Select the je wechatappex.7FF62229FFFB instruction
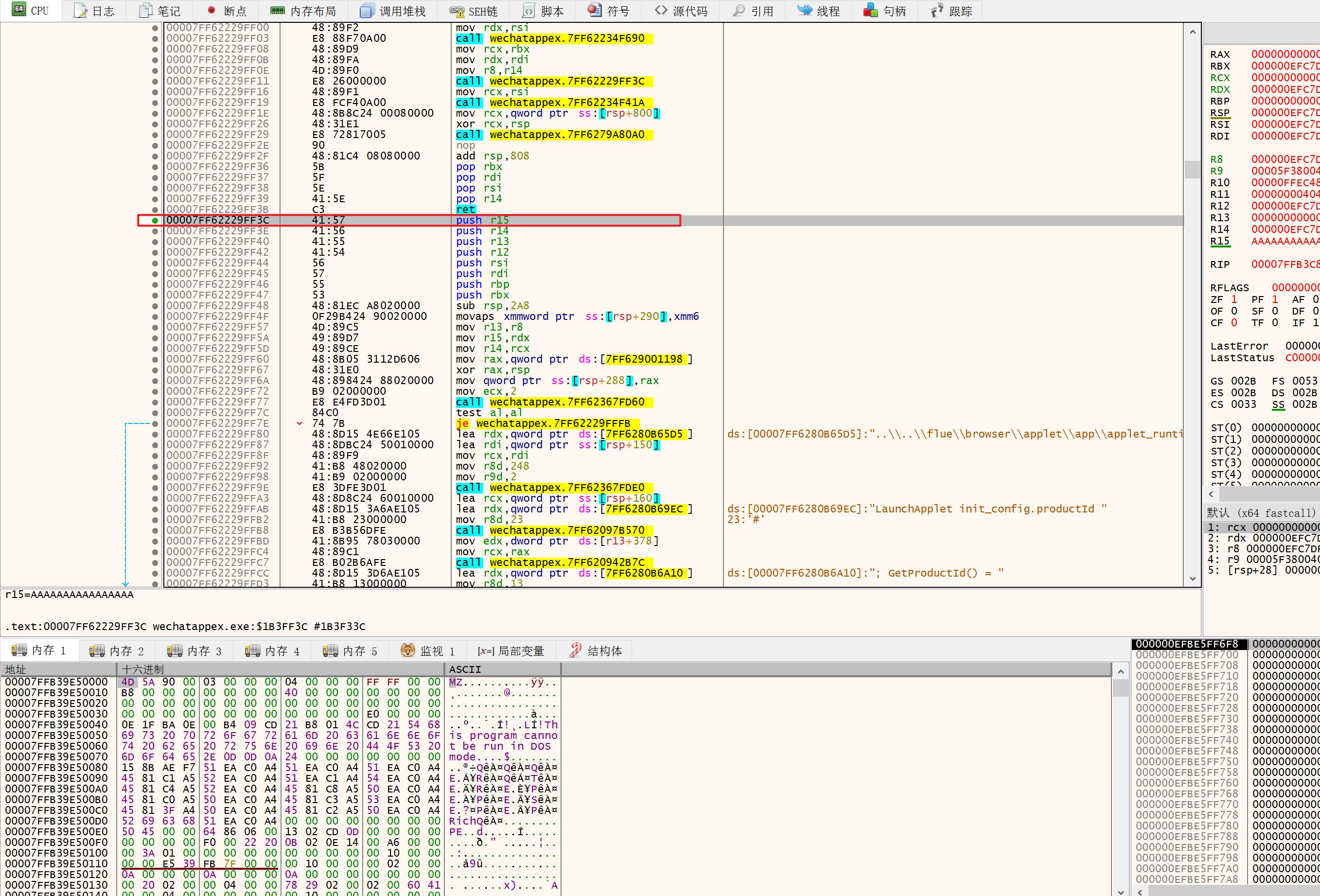 pos(547,423)
